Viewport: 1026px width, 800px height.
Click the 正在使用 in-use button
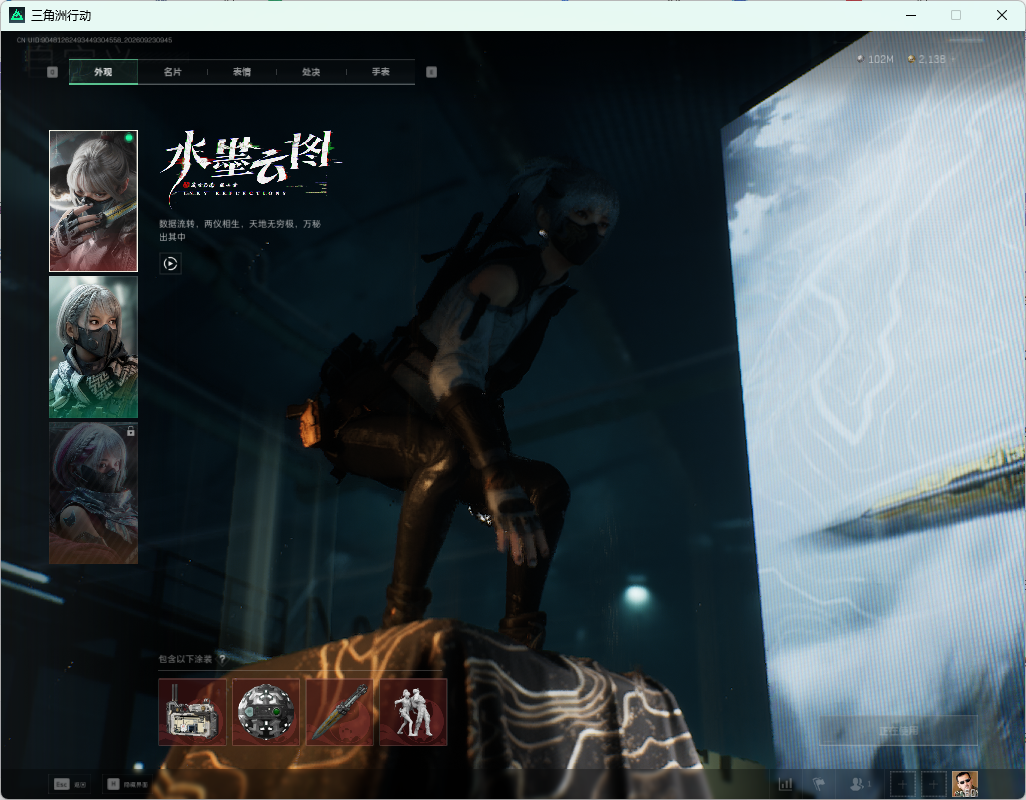[898, 731]
